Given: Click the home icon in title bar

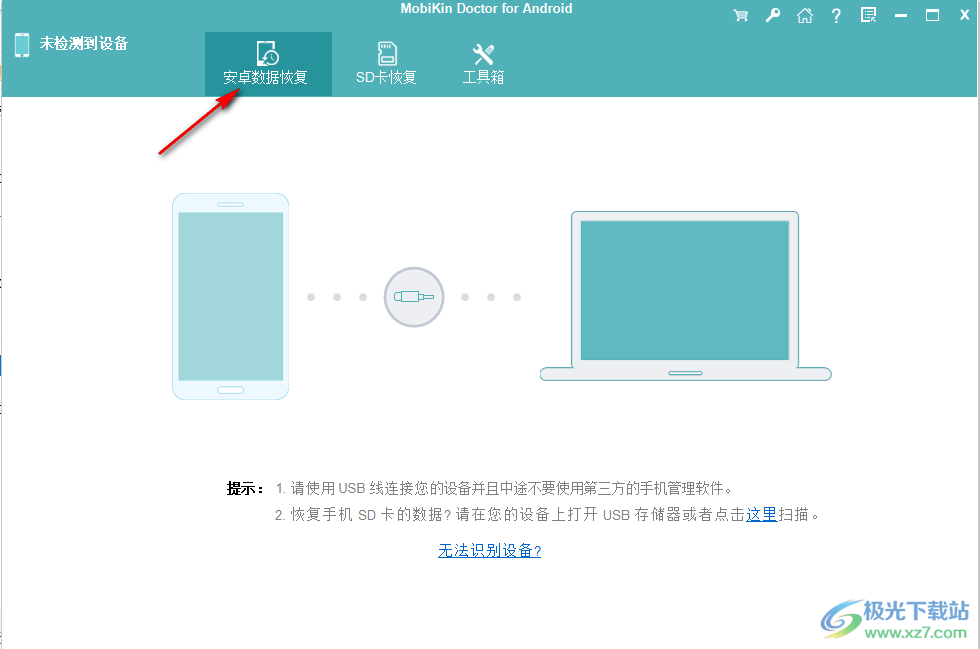Looking at the screenshot, I should coord(805,15).
